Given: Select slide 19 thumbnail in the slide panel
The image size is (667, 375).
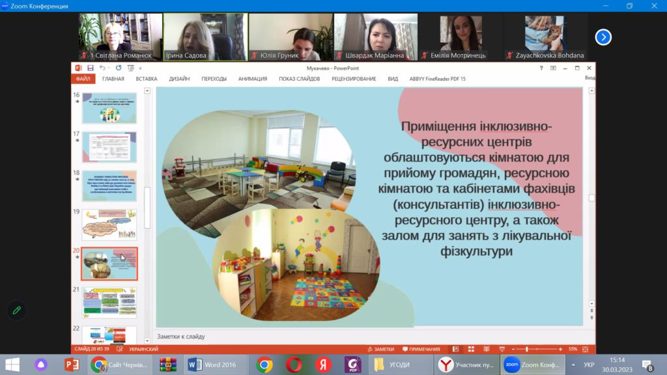Looking at the screenshot, I should (x=109, y=224).
